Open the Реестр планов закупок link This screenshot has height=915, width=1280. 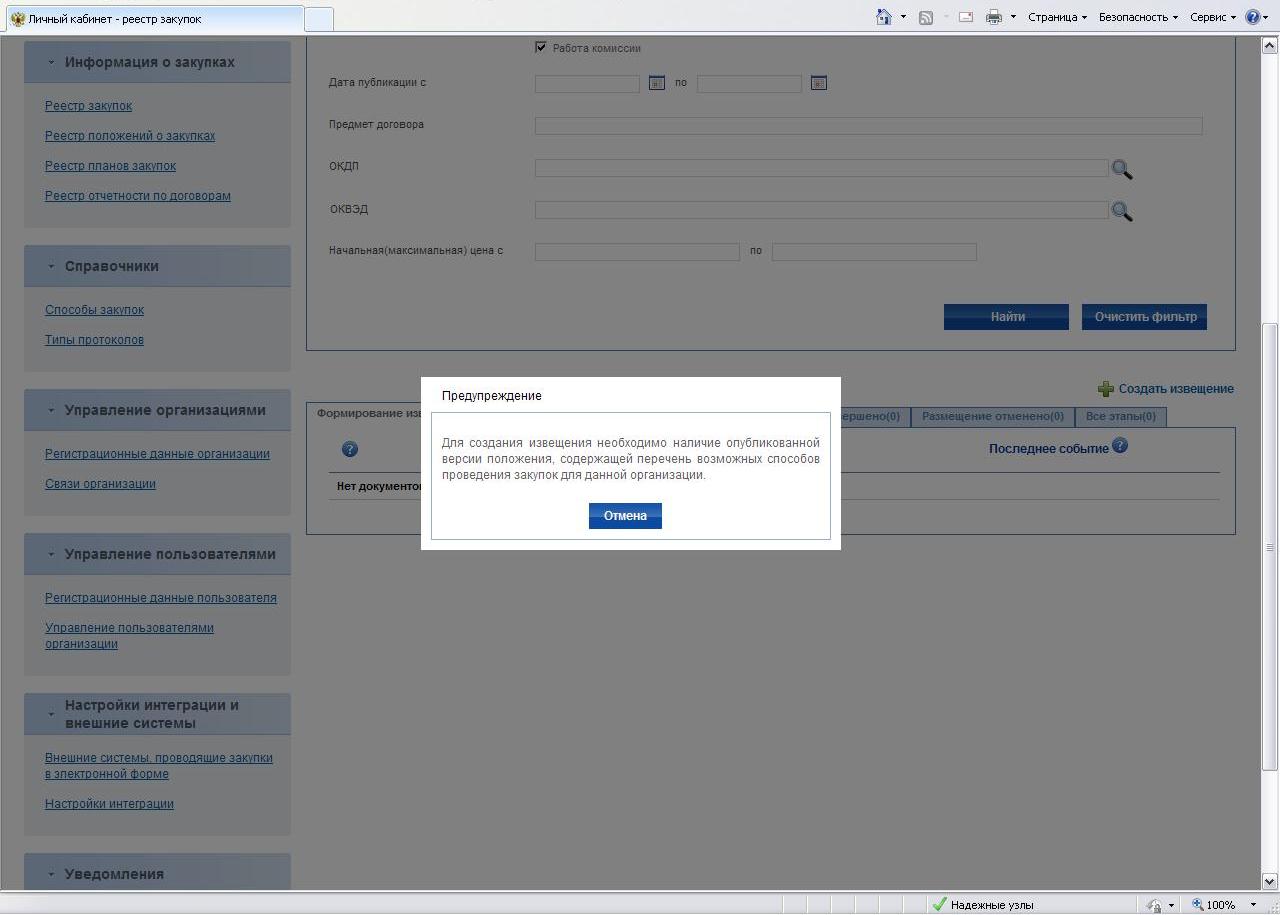(x=110, y=166)
